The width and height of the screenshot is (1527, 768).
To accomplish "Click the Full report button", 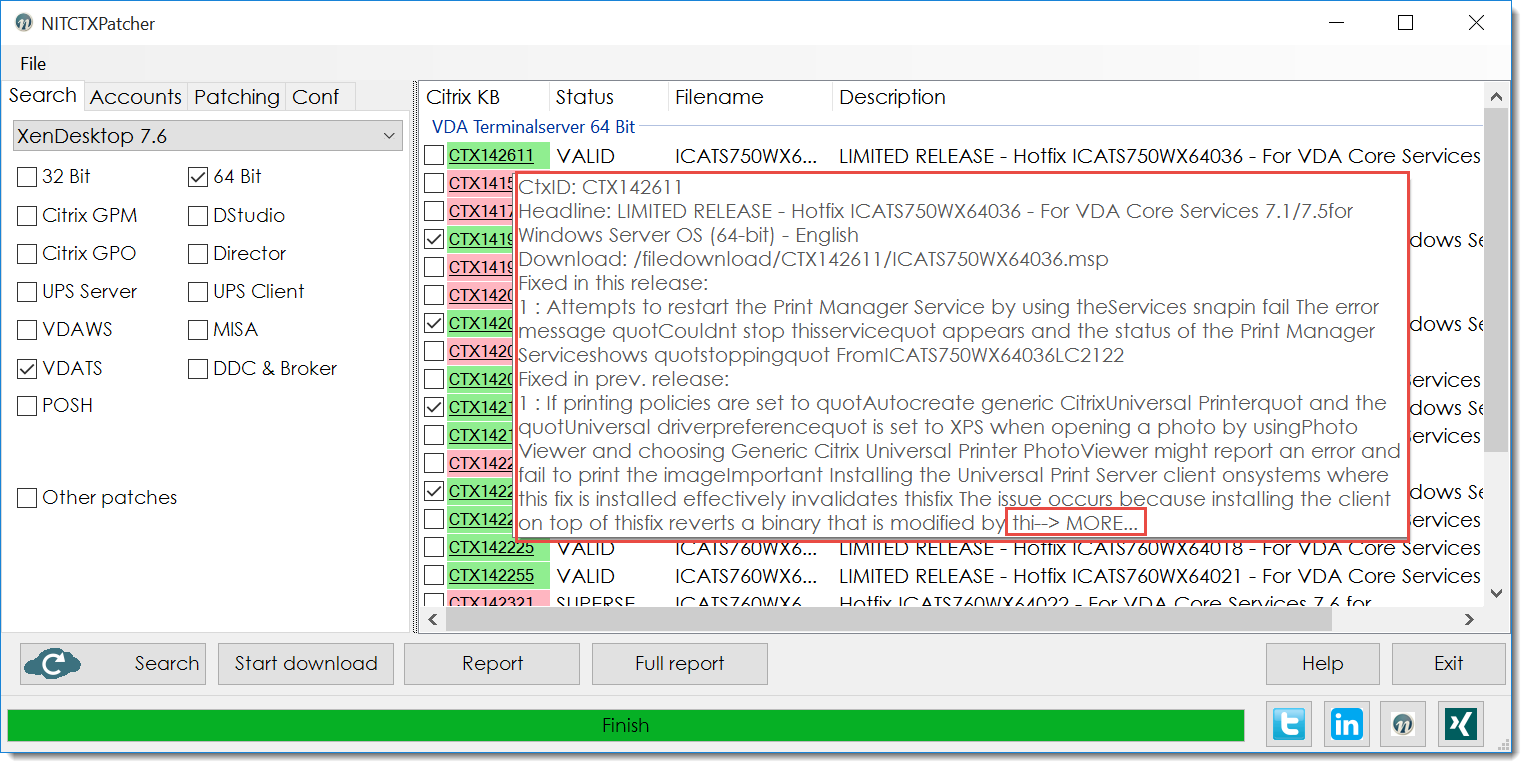I will tap(680, 663).
